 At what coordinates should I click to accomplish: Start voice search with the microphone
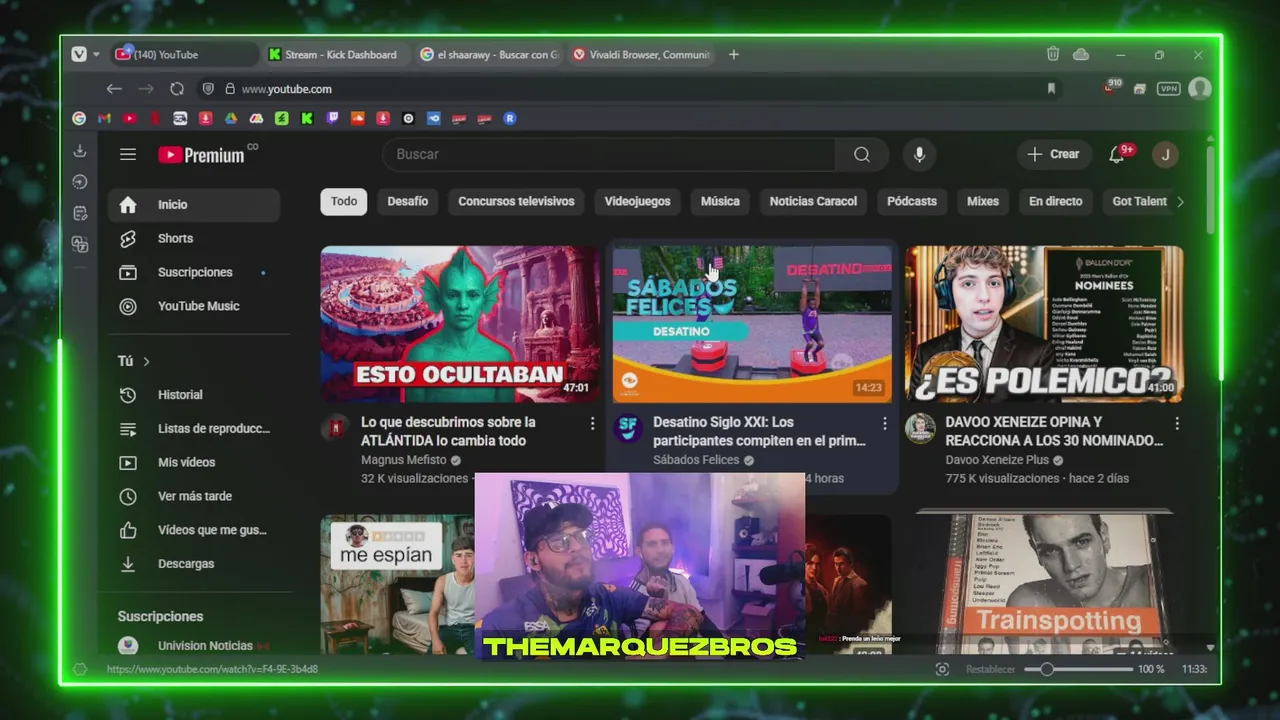coord(919,154)
